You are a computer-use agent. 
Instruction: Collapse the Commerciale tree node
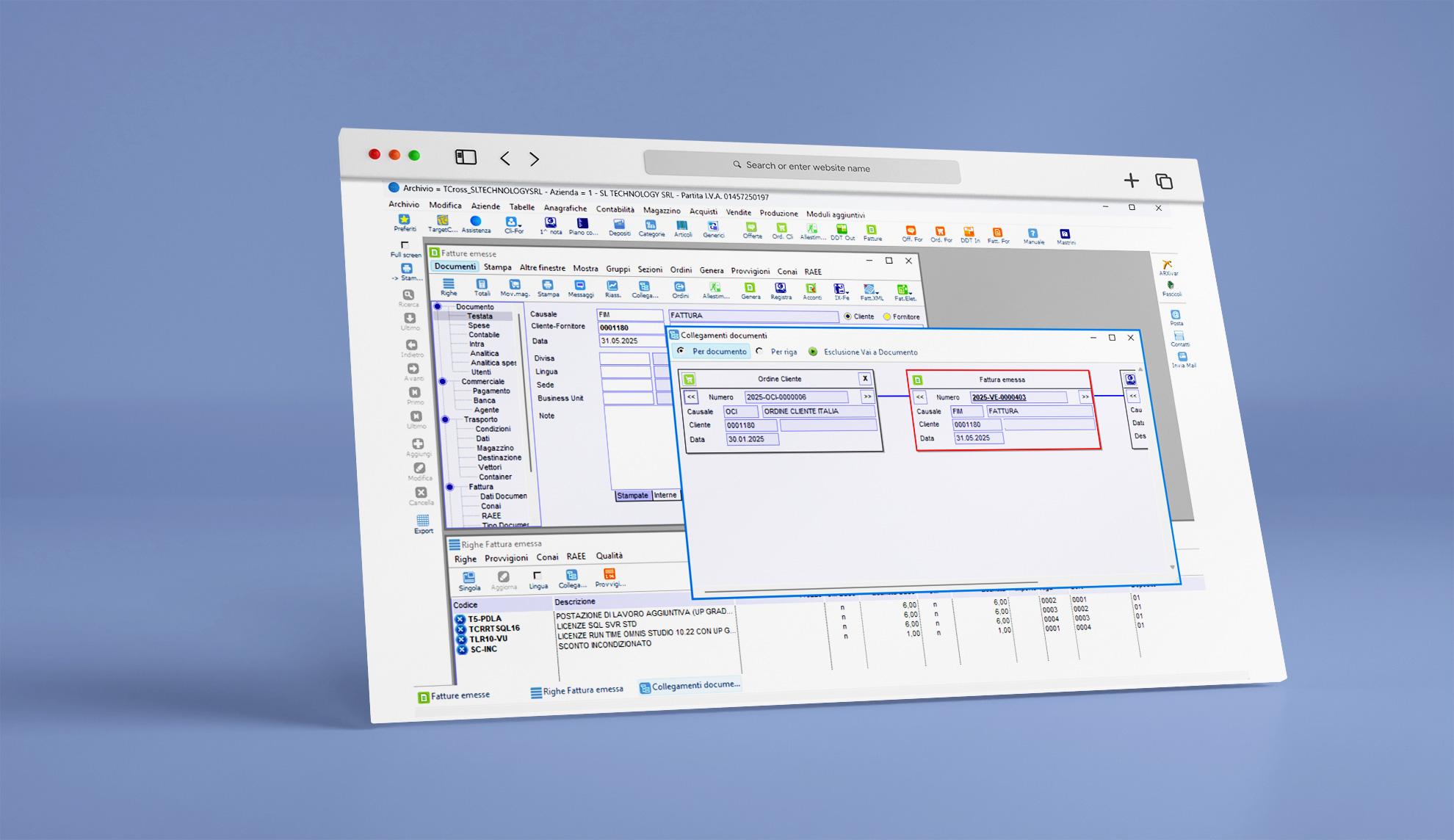(x=443, y=381)
